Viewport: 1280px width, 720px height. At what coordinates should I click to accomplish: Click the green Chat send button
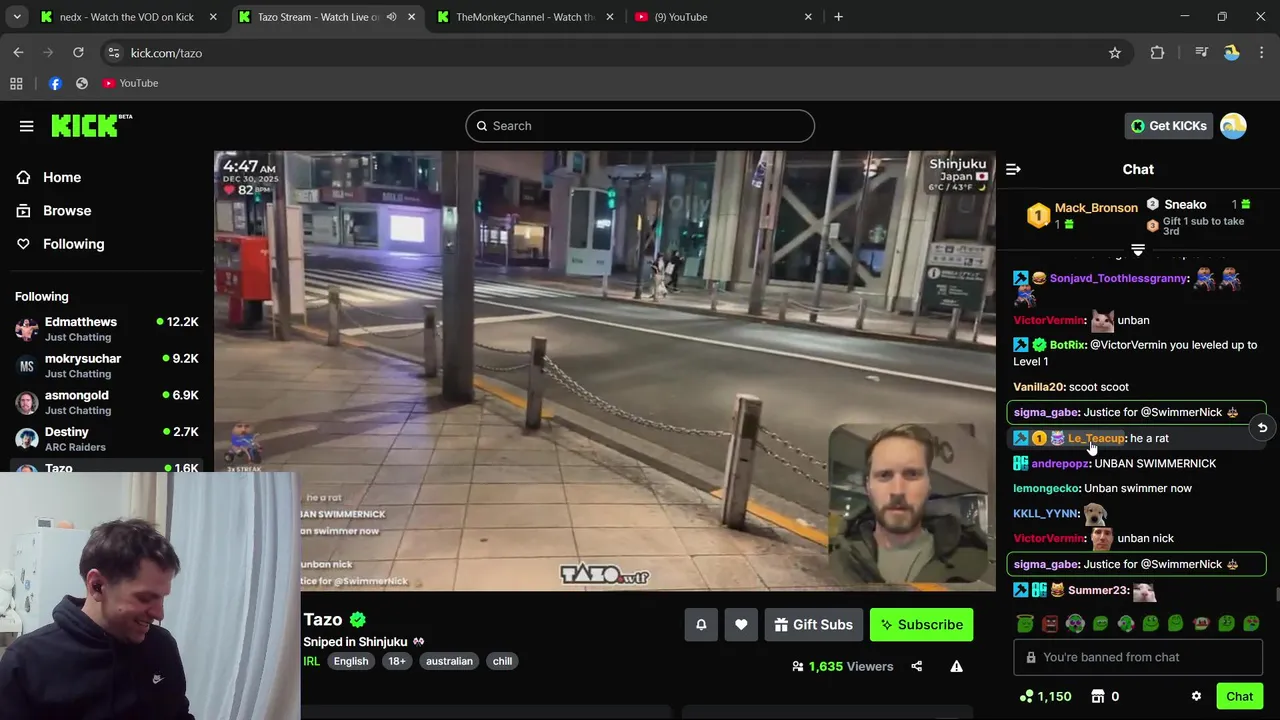click(1239, 696)
